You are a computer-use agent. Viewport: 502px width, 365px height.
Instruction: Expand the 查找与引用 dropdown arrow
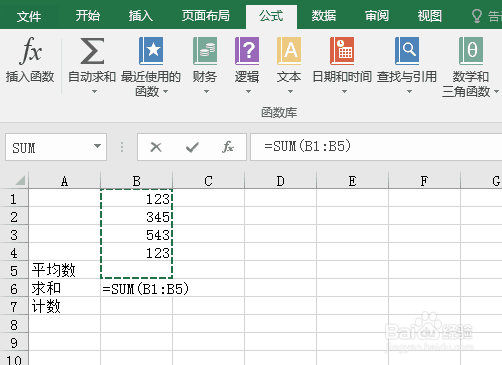click(409, 91)
